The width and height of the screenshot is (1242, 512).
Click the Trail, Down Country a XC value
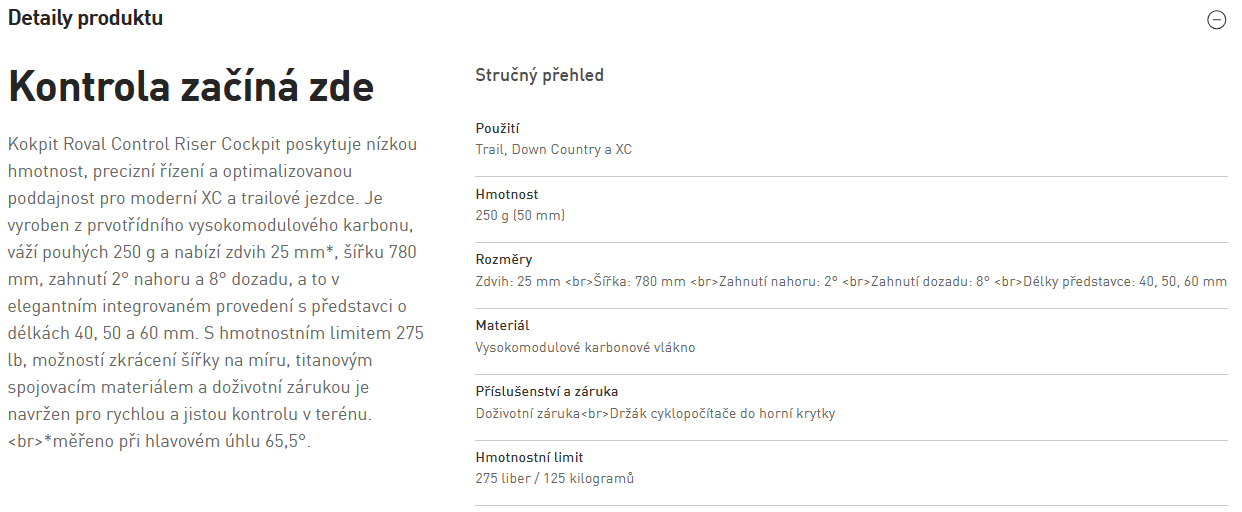tap(553, 150)
